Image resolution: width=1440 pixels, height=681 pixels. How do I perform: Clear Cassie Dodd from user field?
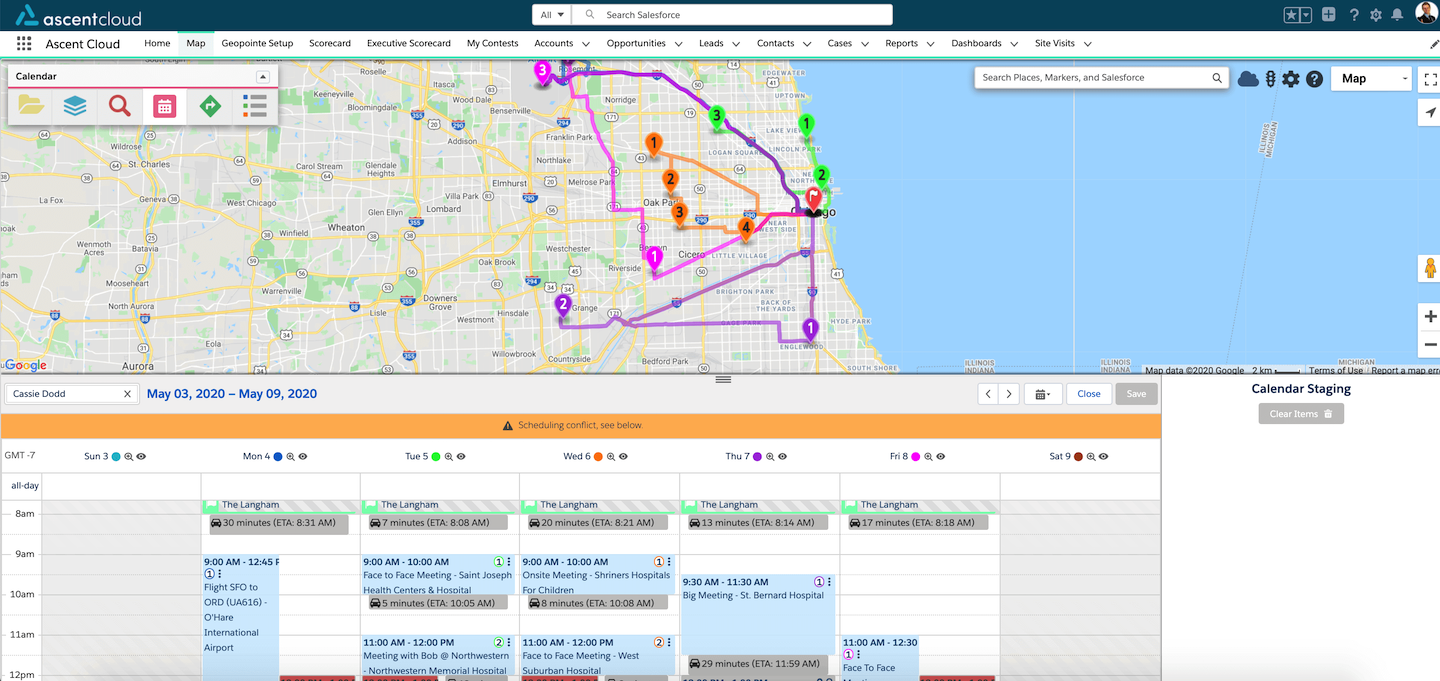pyautogui.click(x=127, y=394)
